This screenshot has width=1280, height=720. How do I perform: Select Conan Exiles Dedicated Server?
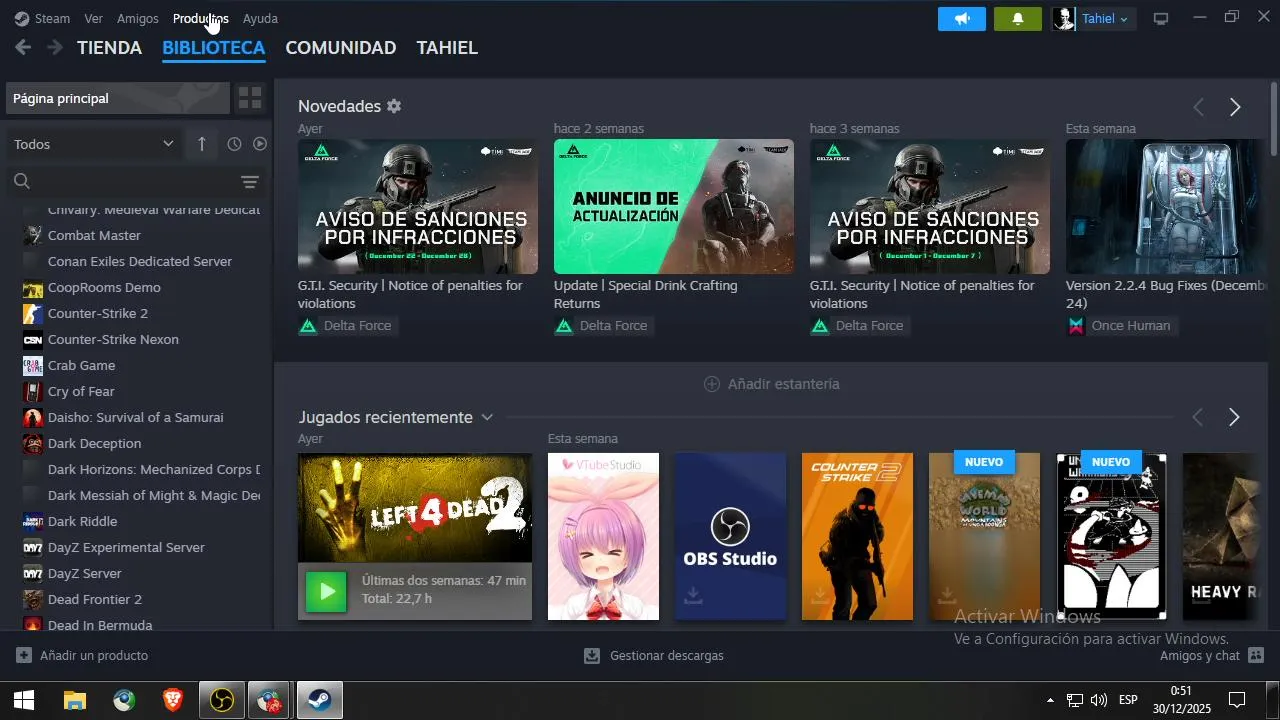coord(141,261)
